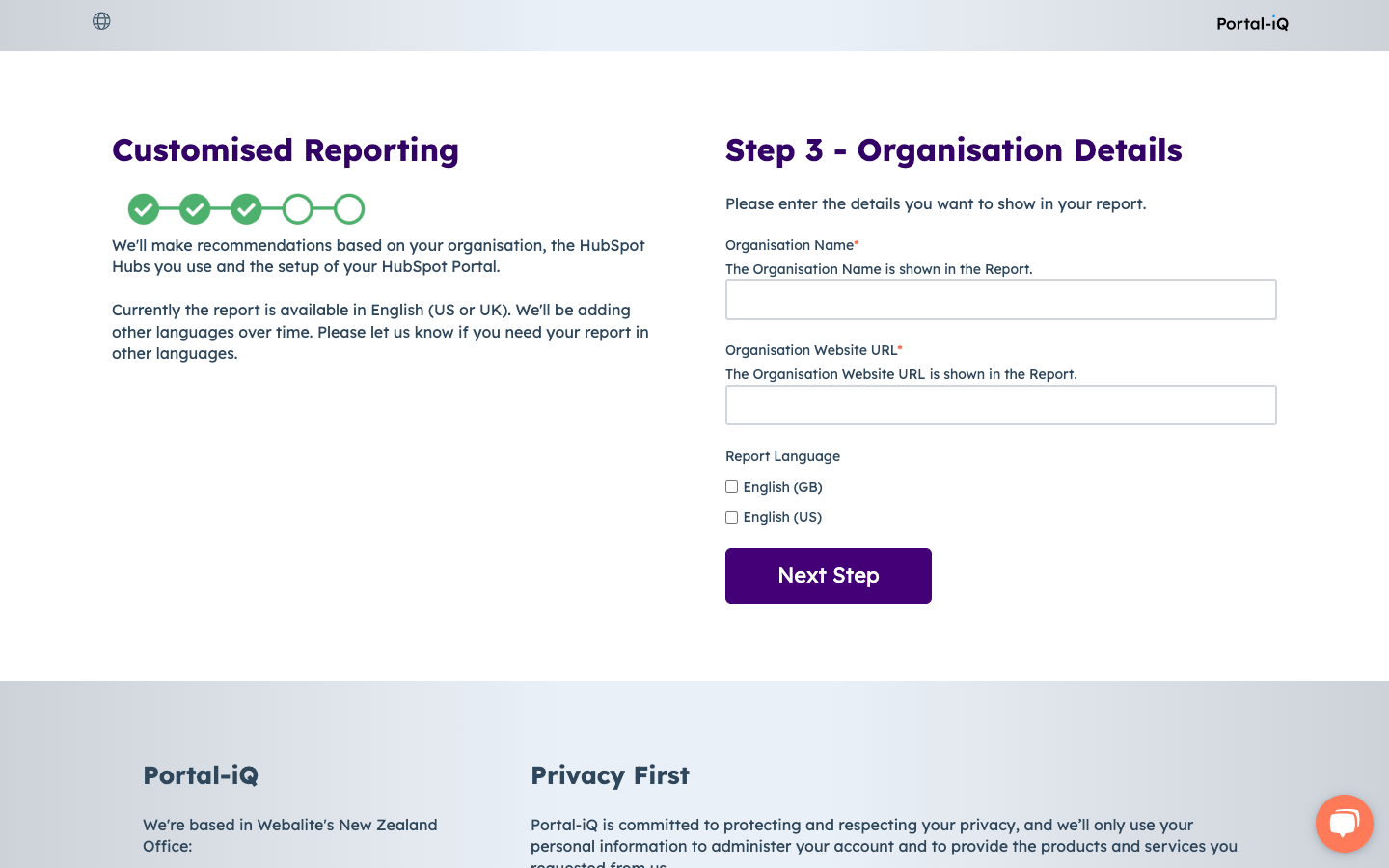The image size is (1389, 868).
Task: Click the Report Language label
Action: tap(782, 455)
